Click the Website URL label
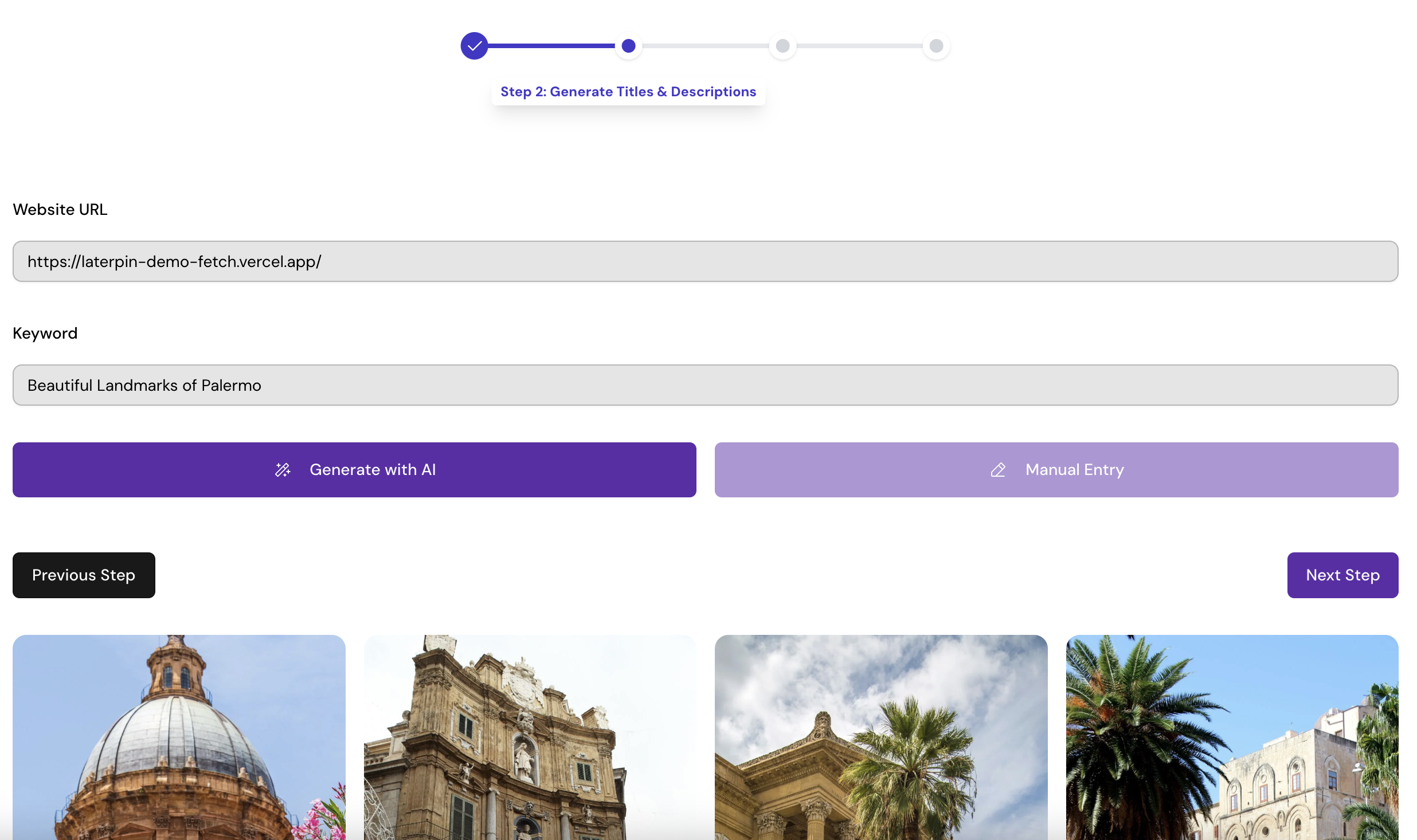This screenshot has width=1417, height=840. click(x=60, y=210)
